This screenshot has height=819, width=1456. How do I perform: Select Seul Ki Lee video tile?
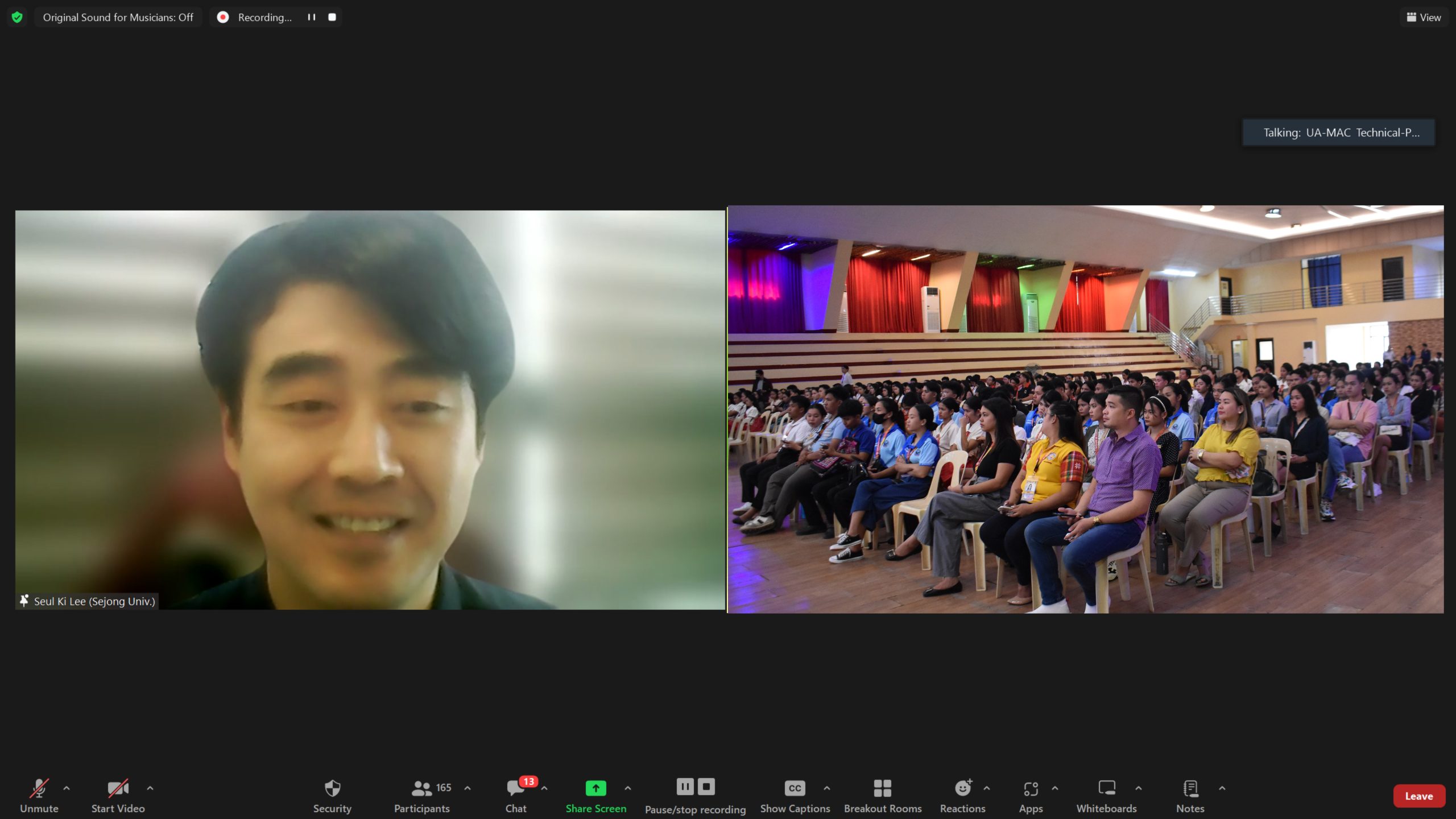(370, 409)
